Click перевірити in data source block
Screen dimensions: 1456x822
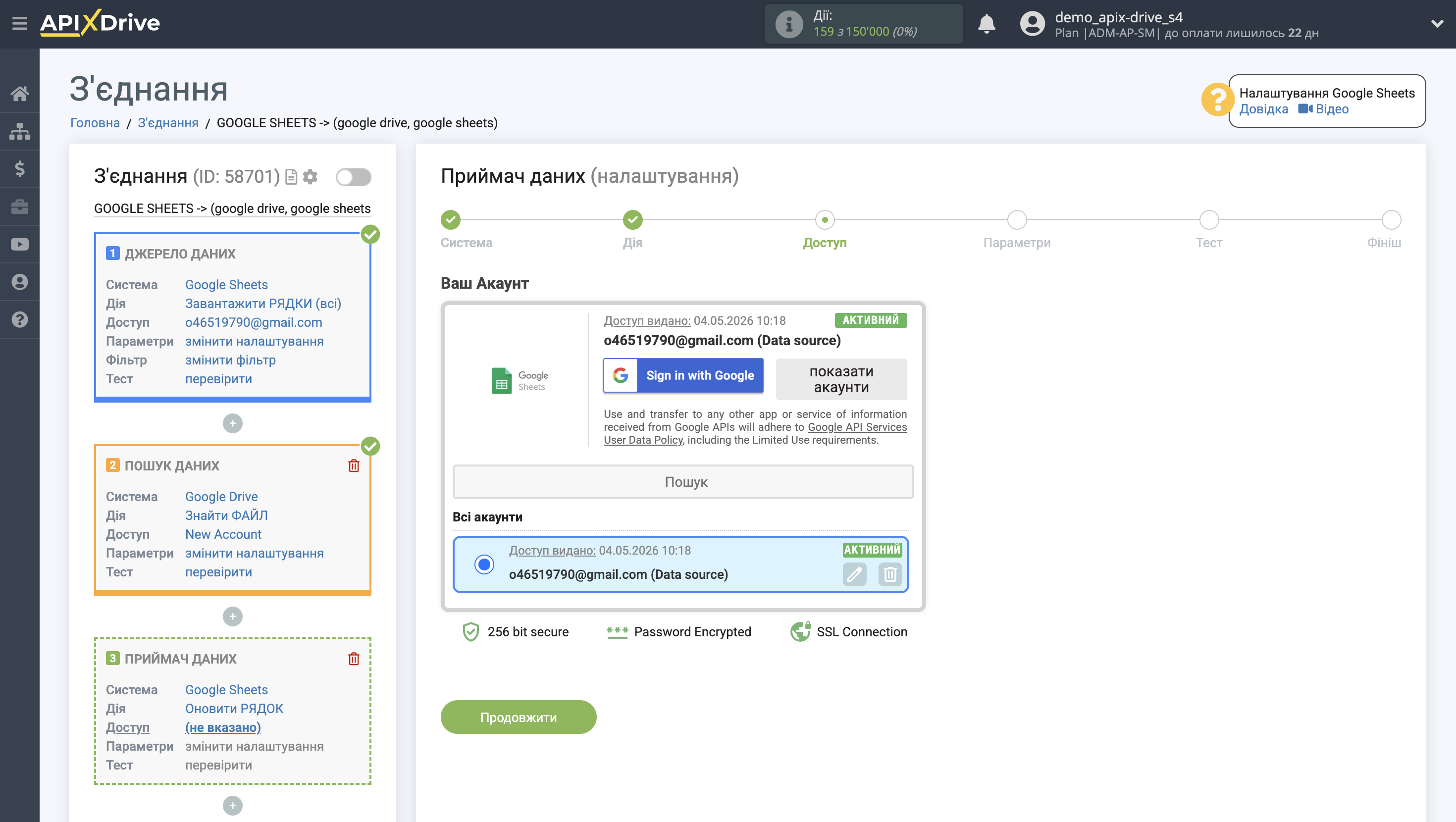218,379
